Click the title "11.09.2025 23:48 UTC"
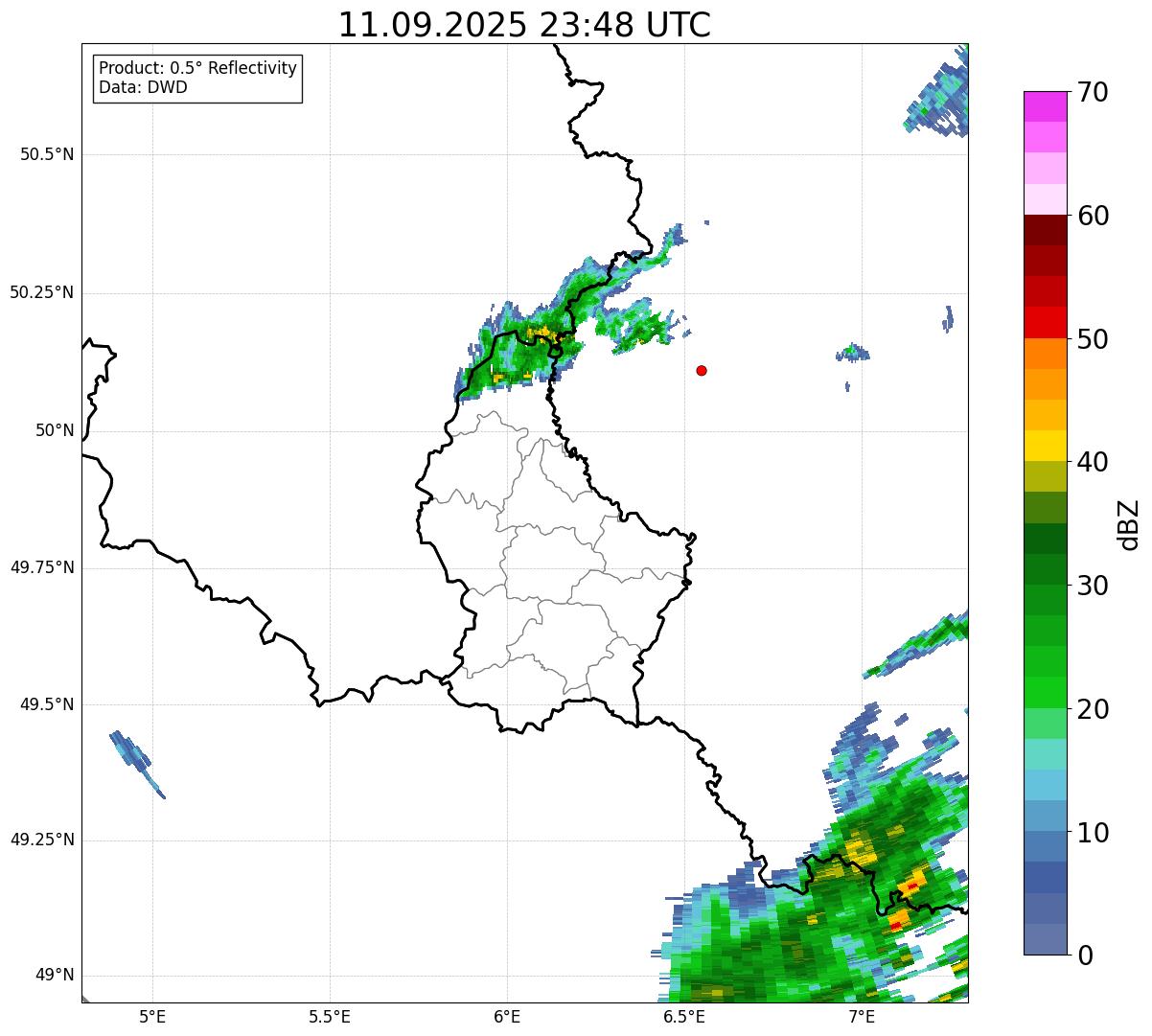The height and width of the screenshot is (1036, 1152). point(524,25)
